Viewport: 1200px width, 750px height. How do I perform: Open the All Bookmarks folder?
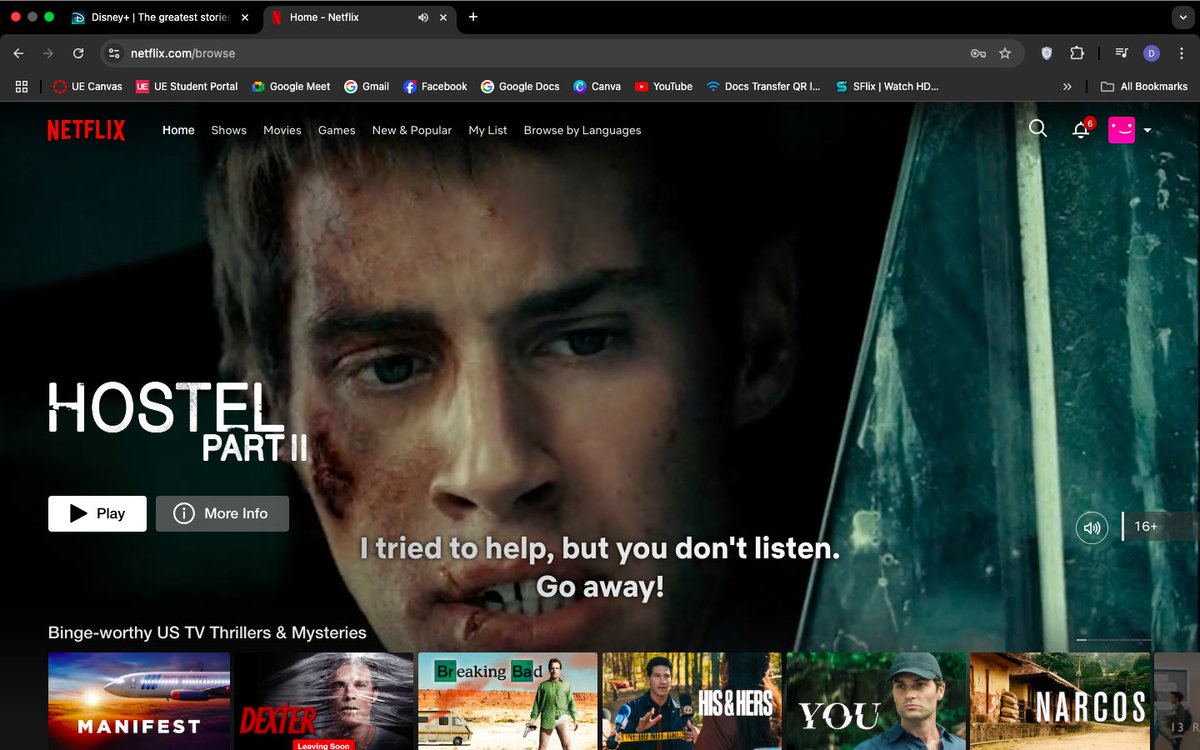pyautogui.click(x=1144, y=87)
